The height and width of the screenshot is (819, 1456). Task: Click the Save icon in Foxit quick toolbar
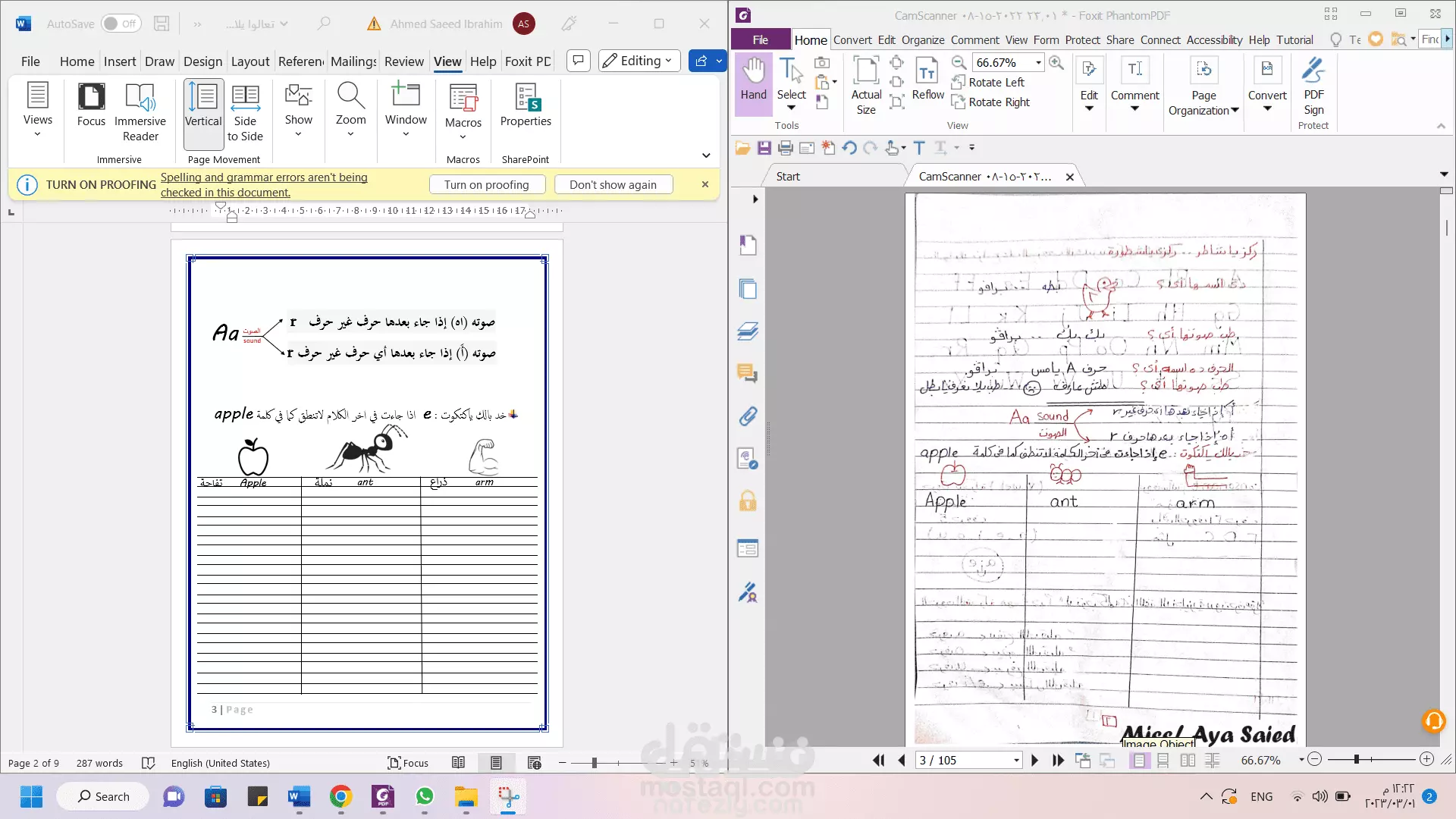(764, 148)
